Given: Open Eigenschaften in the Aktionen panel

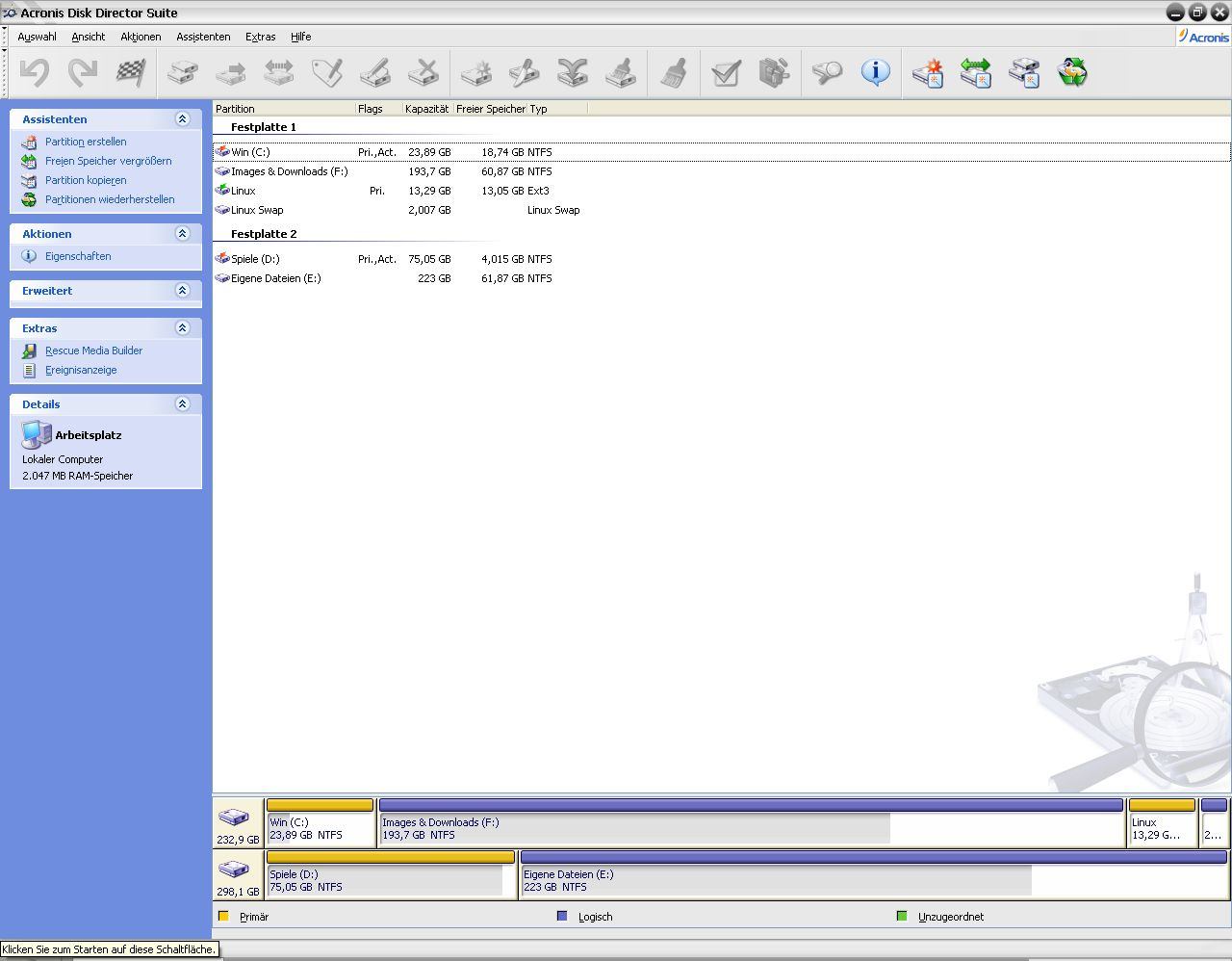Looking at the screenshot, I should [78, 256].
